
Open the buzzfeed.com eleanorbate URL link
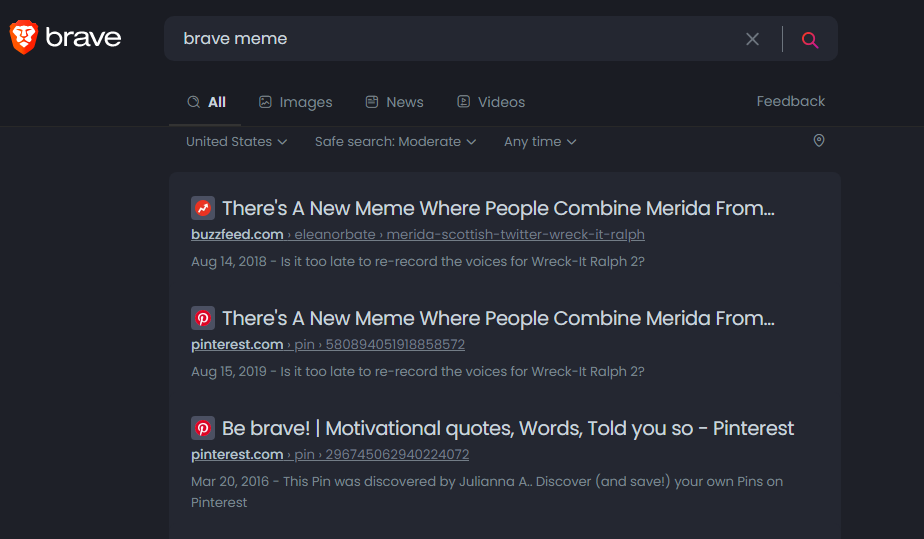(x=418, y=234)
